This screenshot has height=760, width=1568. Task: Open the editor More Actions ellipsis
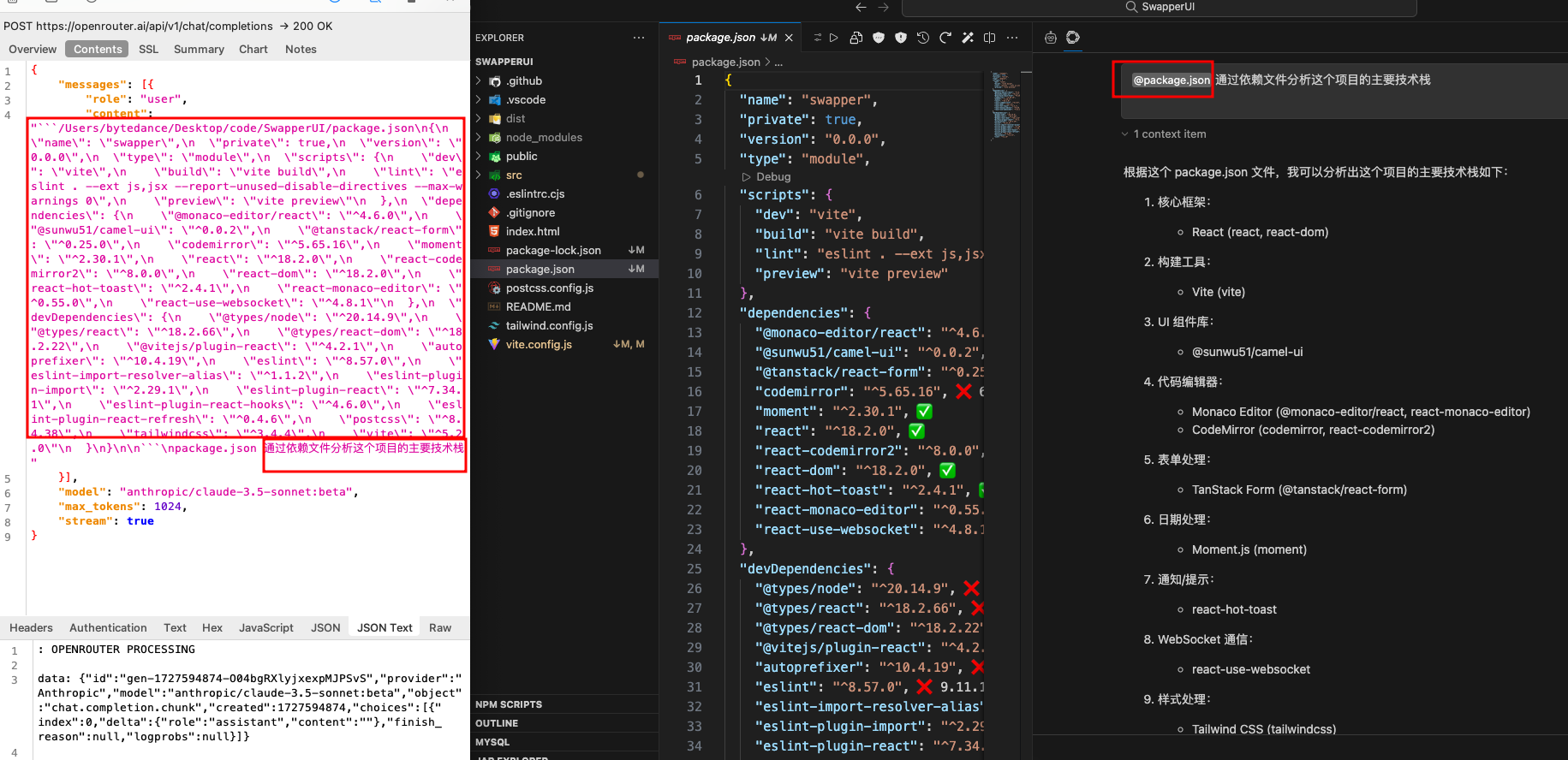1012,38
